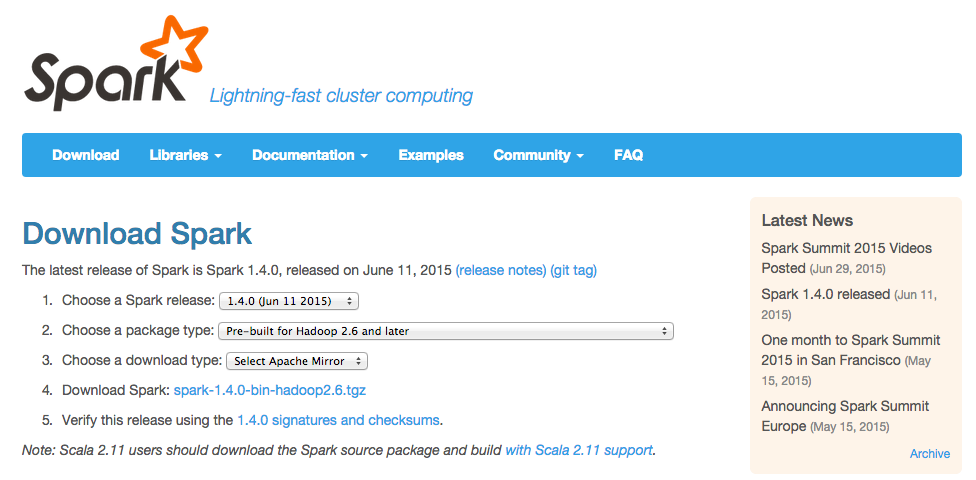Open the Download nav item
The image size is (976, 480).
86,155
